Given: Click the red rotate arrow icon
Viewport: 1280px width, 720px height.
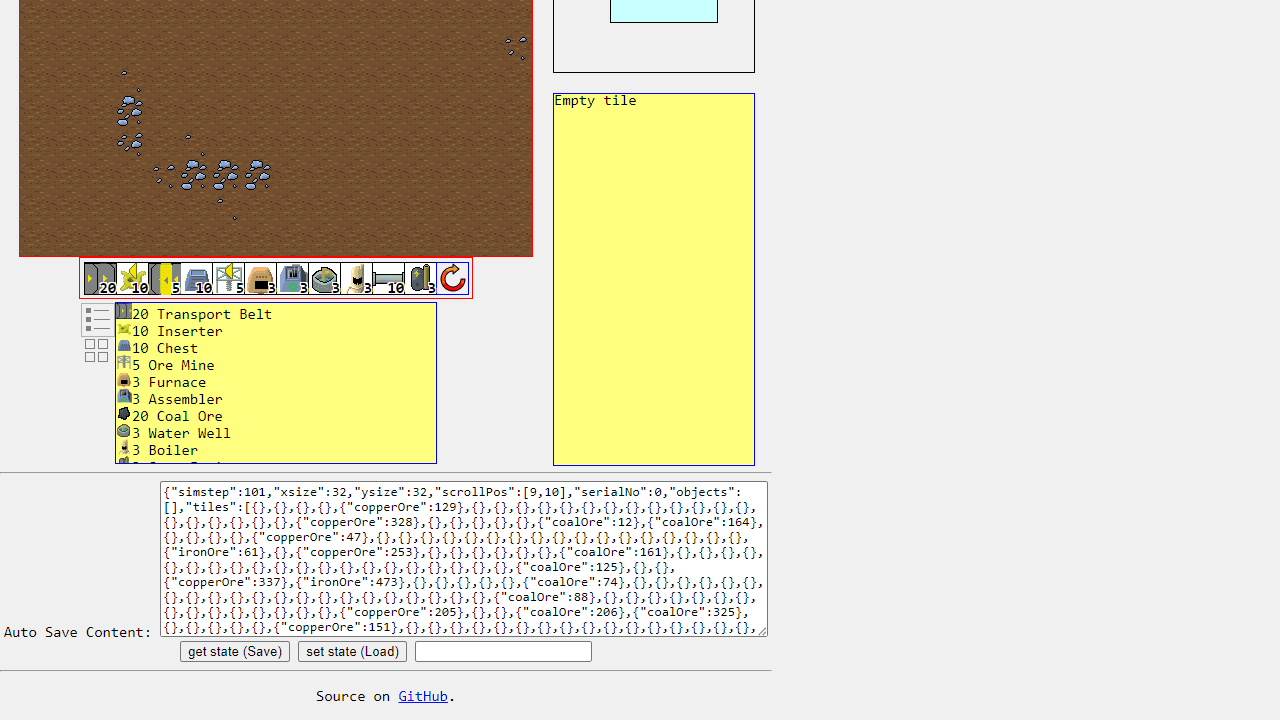Looking at the screenshot, I should click(453, 278).
